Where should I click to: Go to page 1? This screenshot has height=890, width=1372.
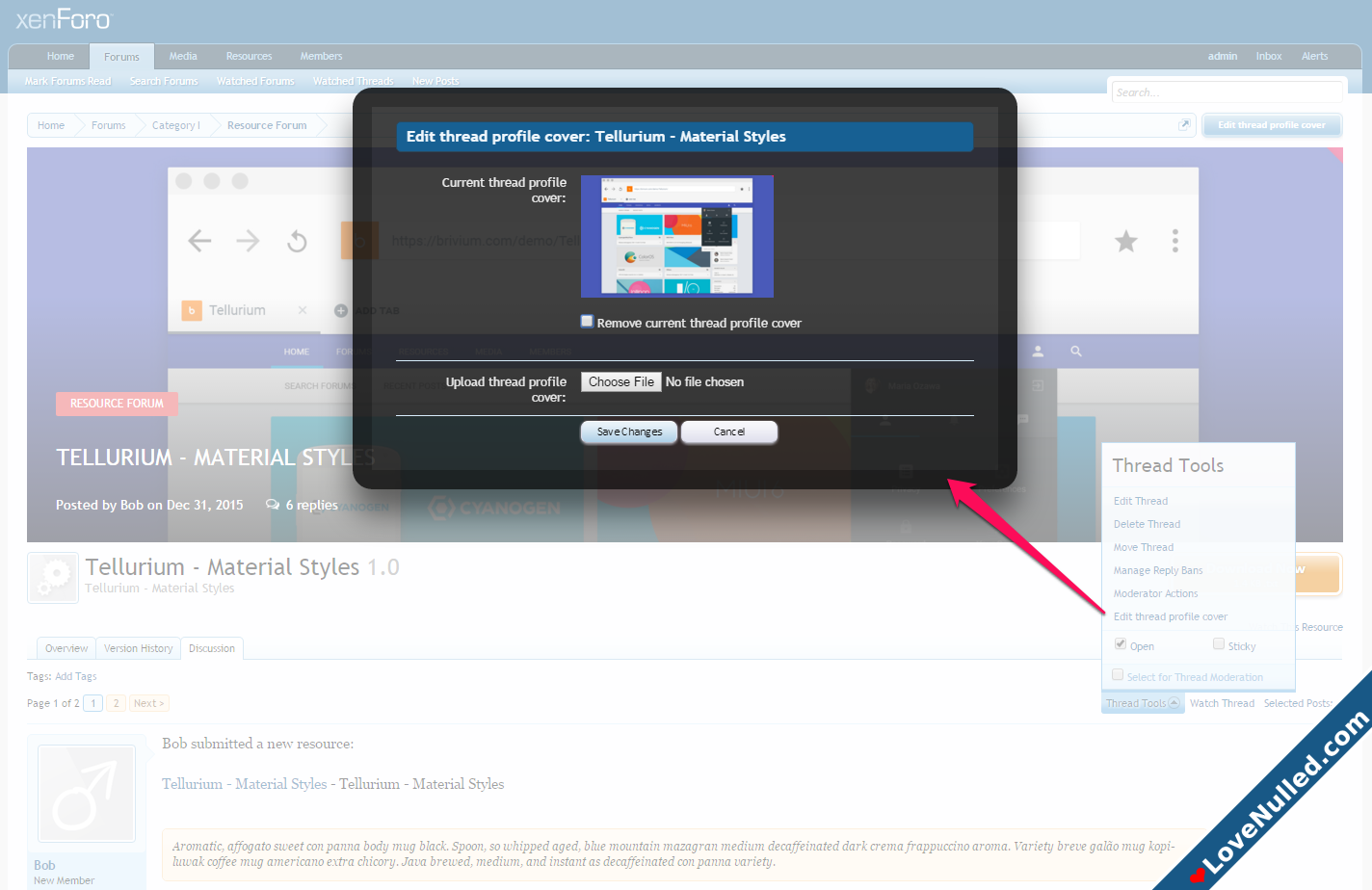(x=93, y=703)
